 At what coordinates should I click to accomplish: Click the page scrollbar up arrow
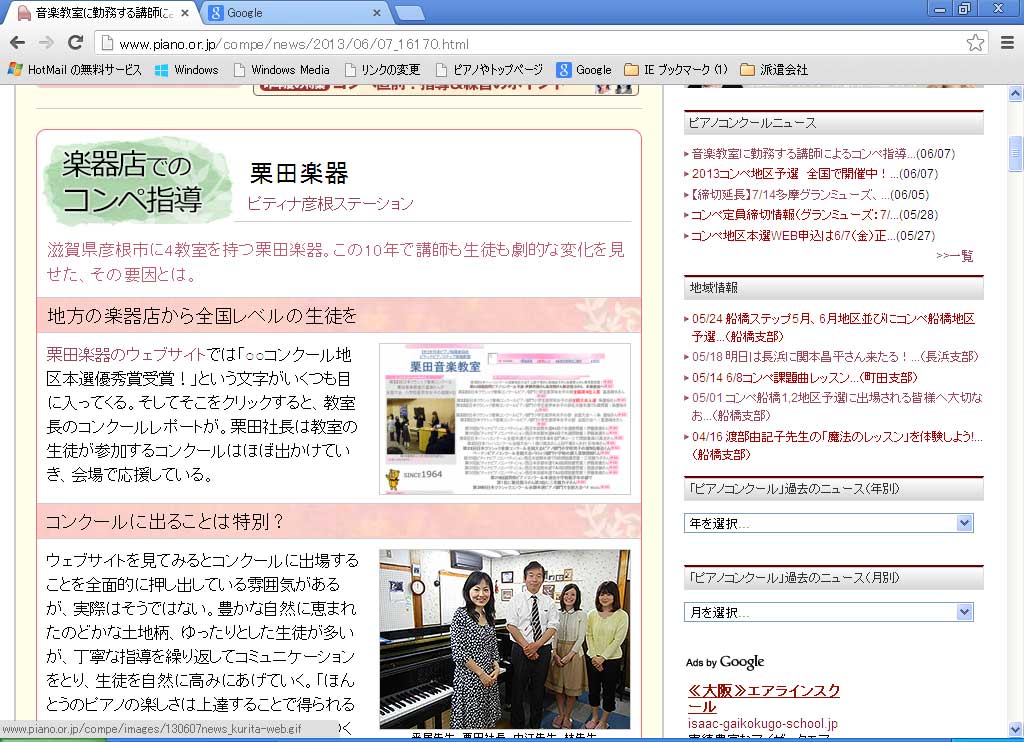click(1016, 93)
